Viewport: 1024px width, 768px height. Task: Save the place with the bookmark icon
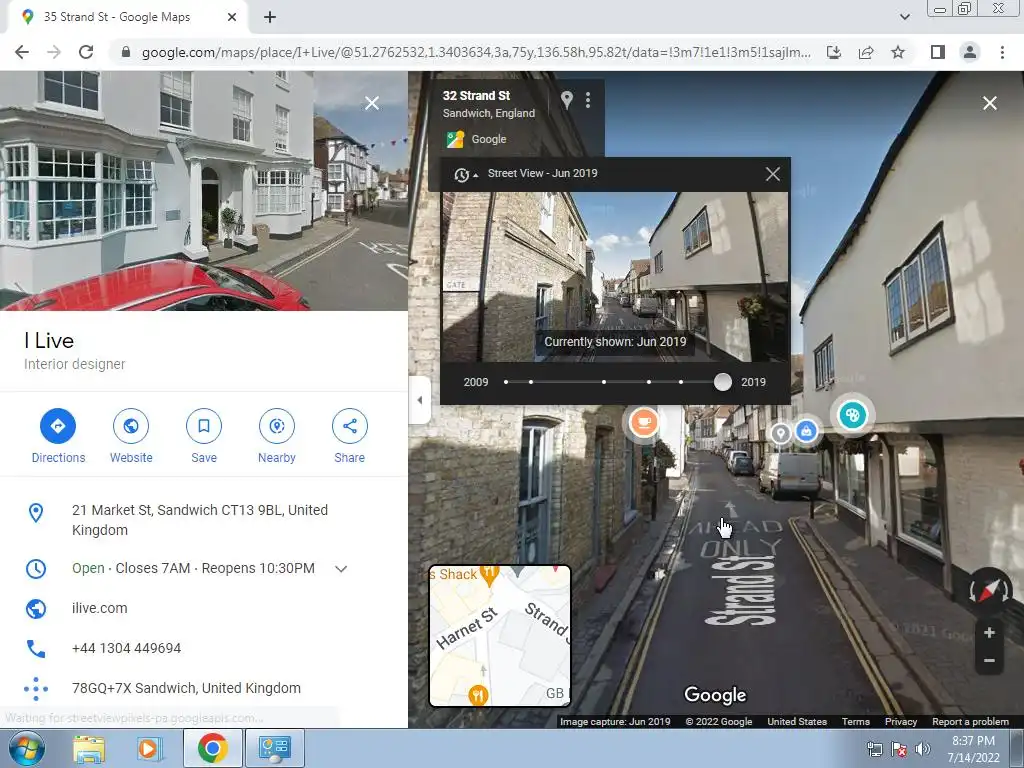point(204,426)
